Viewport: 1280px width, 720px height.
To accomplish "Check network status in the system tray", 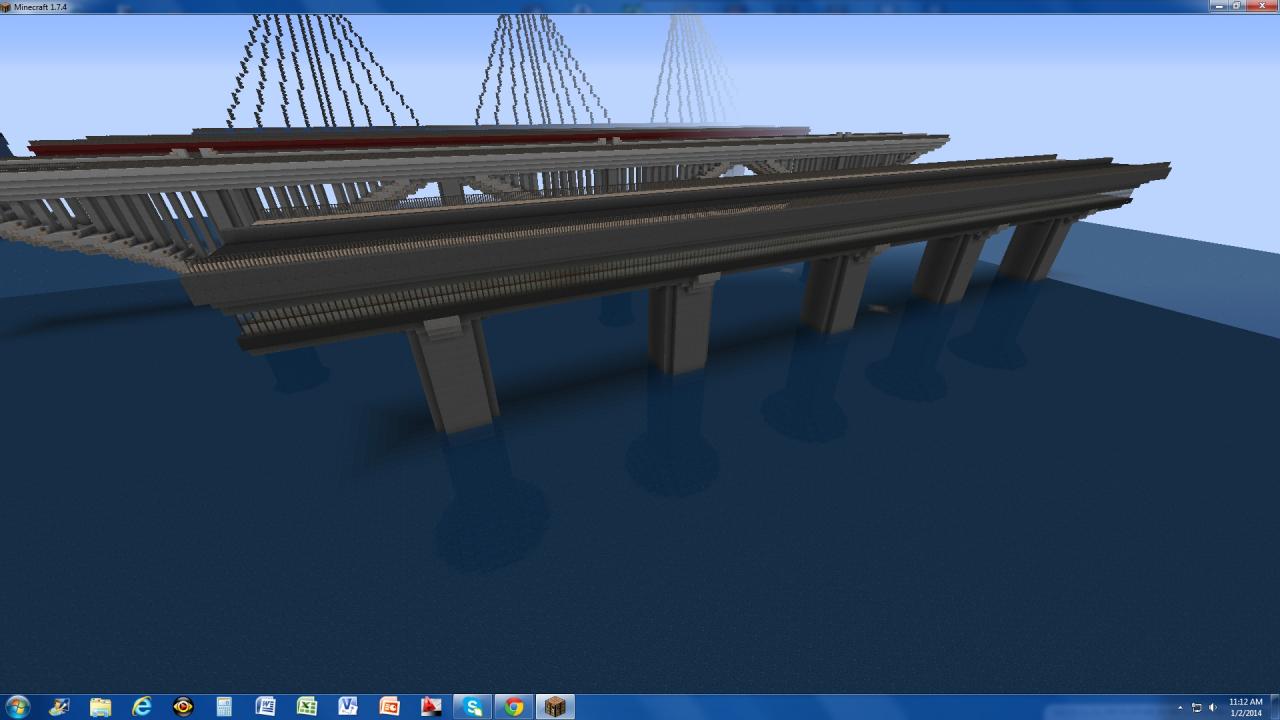I will (1197, 707).
